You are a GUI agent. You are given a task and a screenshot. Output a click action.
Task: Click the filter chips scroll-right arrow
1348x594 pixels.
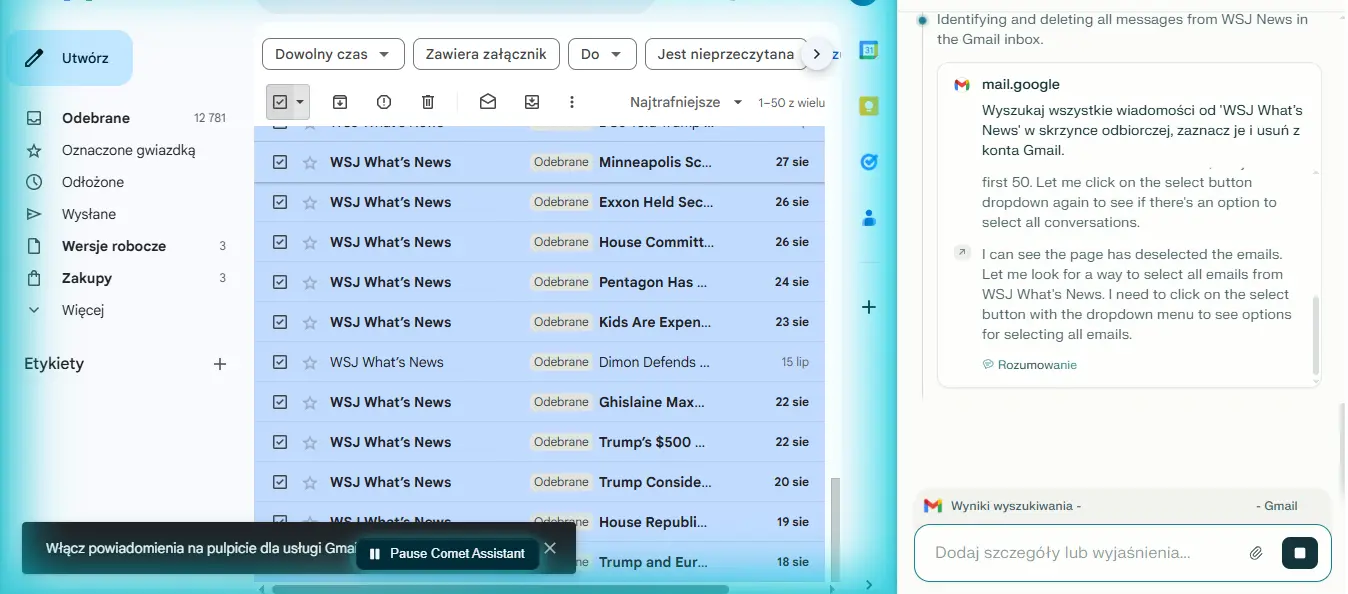[817, 54]
